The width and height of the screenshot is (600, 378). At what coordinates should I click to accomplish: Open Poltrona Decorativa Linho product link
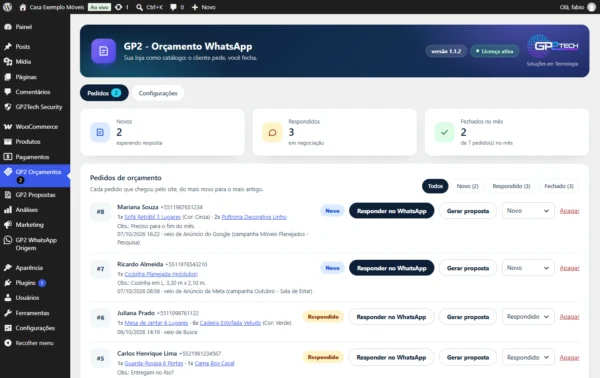click(x=254, y=217)
